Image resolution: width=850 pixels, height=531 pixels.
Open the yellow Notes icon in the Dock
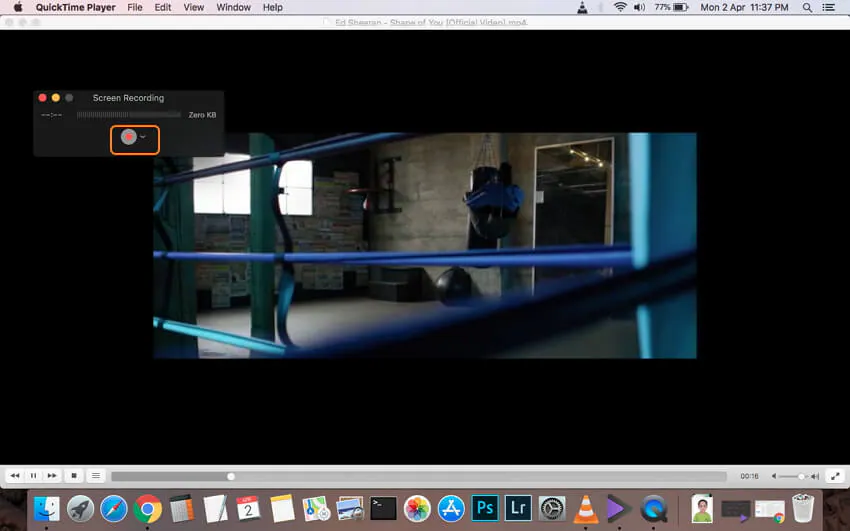[x=282, y=509]
